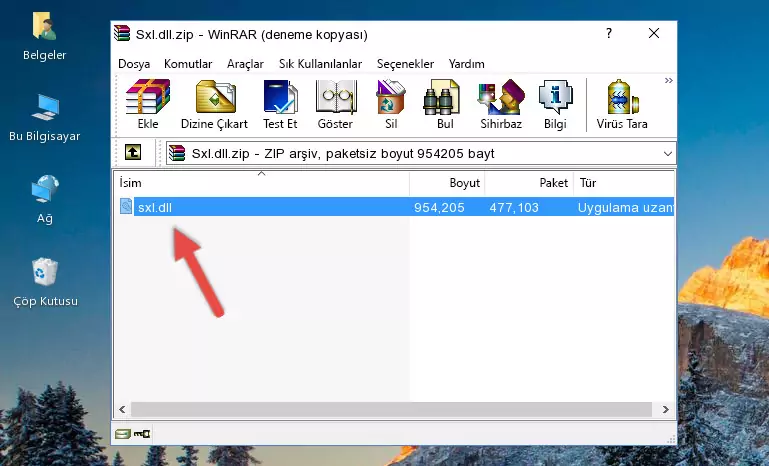This screenshot has width=769, height=466.
Task: Click the Uygulama uzantısı type cell
Action: (x=625, y=207)
